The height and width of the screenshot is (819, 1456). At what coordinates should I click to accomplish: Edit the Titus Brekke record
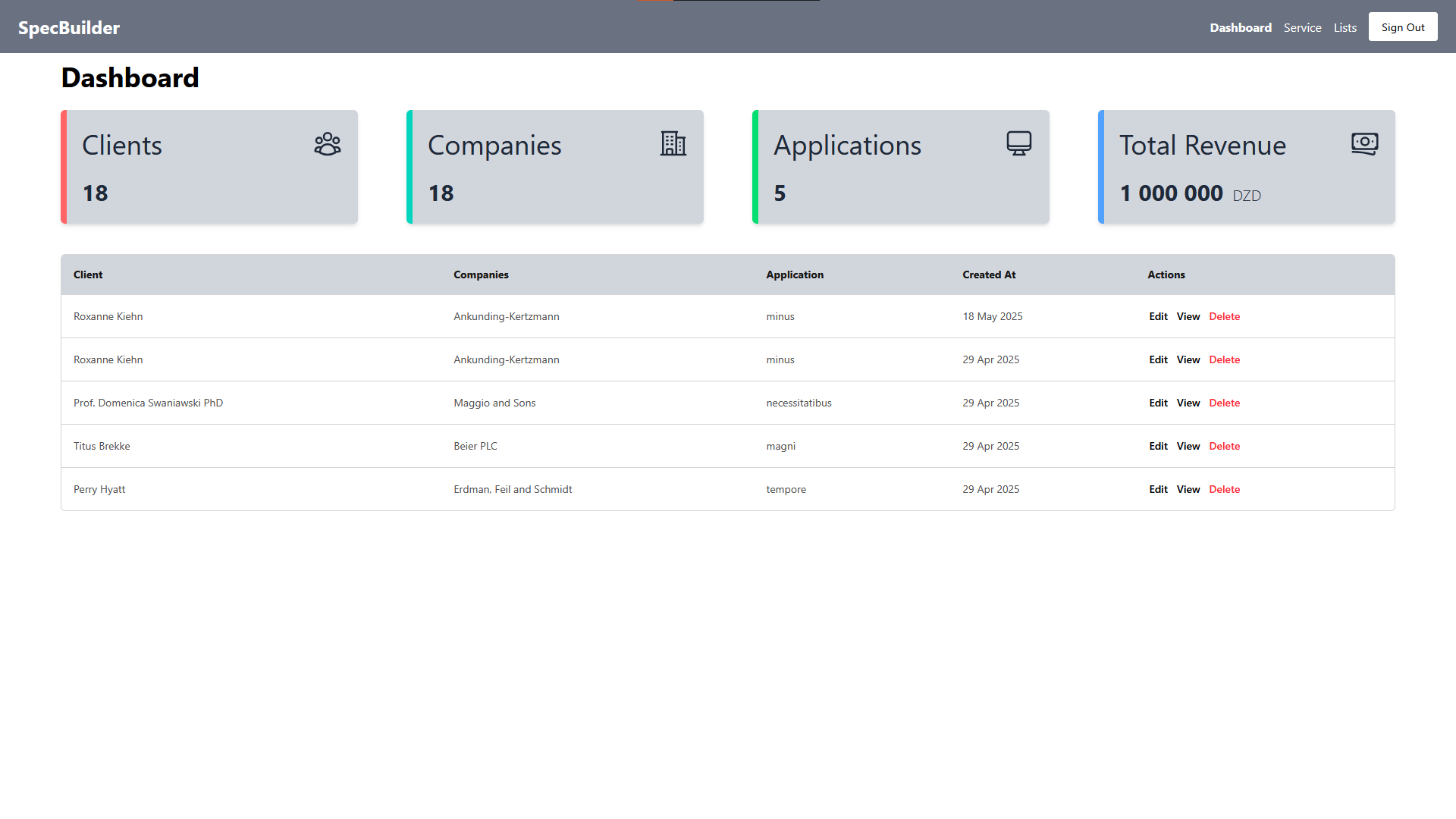tap(1158, 446)
